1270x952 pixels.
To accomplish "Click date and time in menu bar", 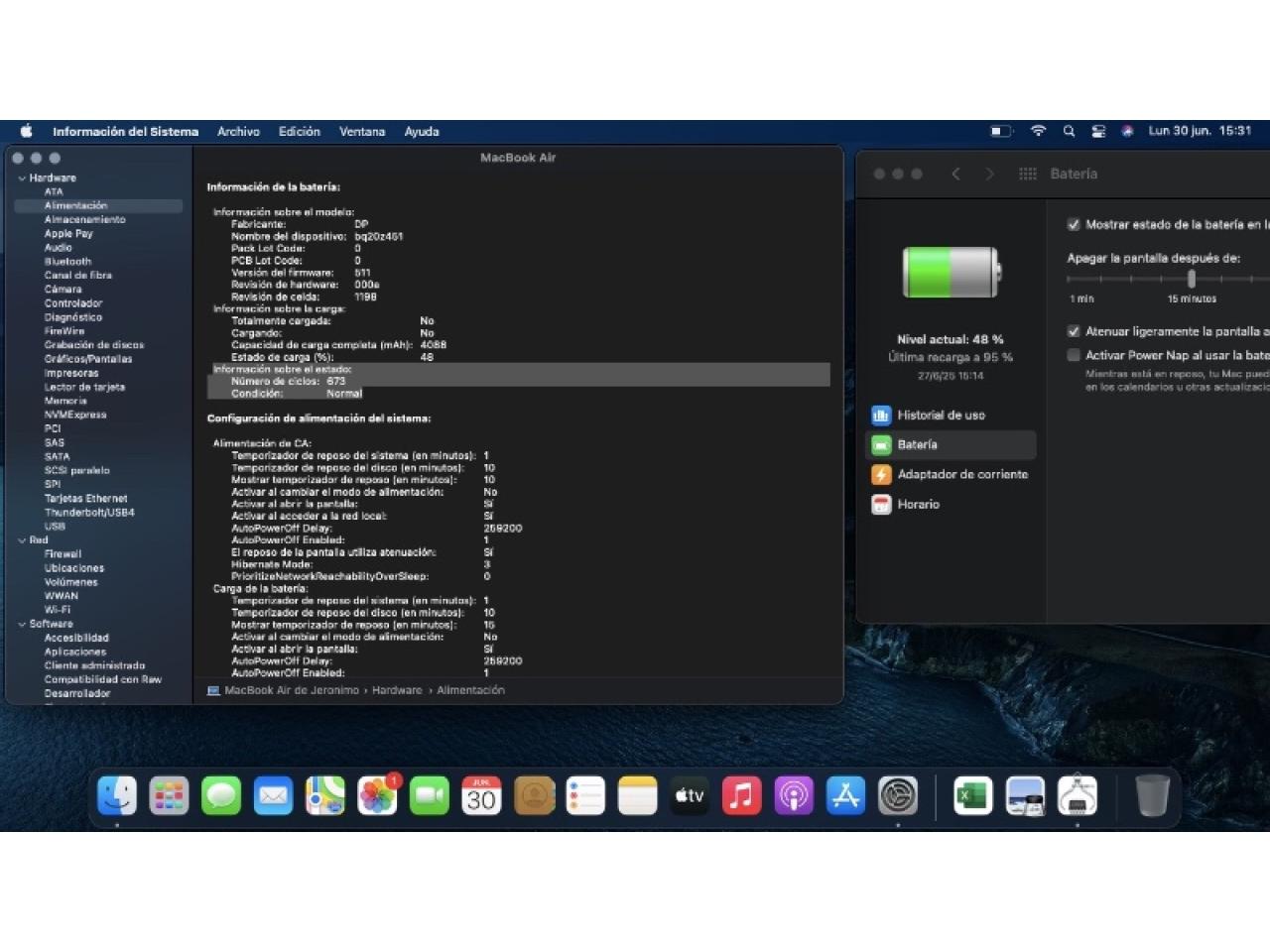I will [x=1200, y=131].
